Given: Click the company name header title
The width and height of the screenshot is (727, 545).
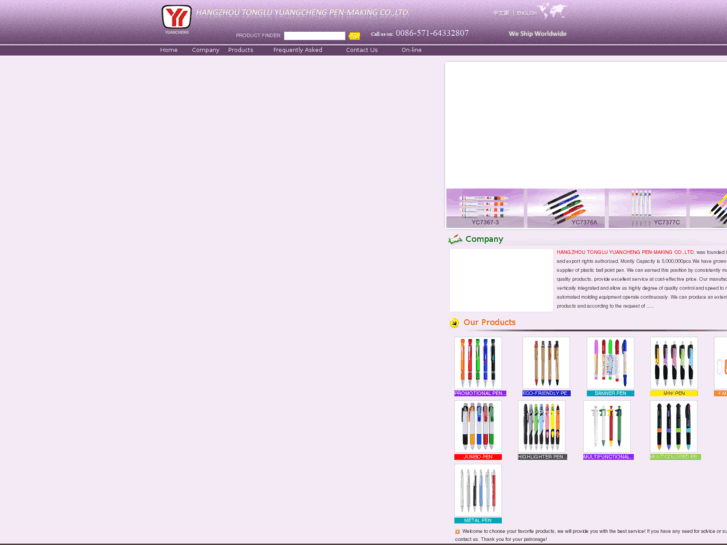Looking at the screenshot, I should (303, 13).
